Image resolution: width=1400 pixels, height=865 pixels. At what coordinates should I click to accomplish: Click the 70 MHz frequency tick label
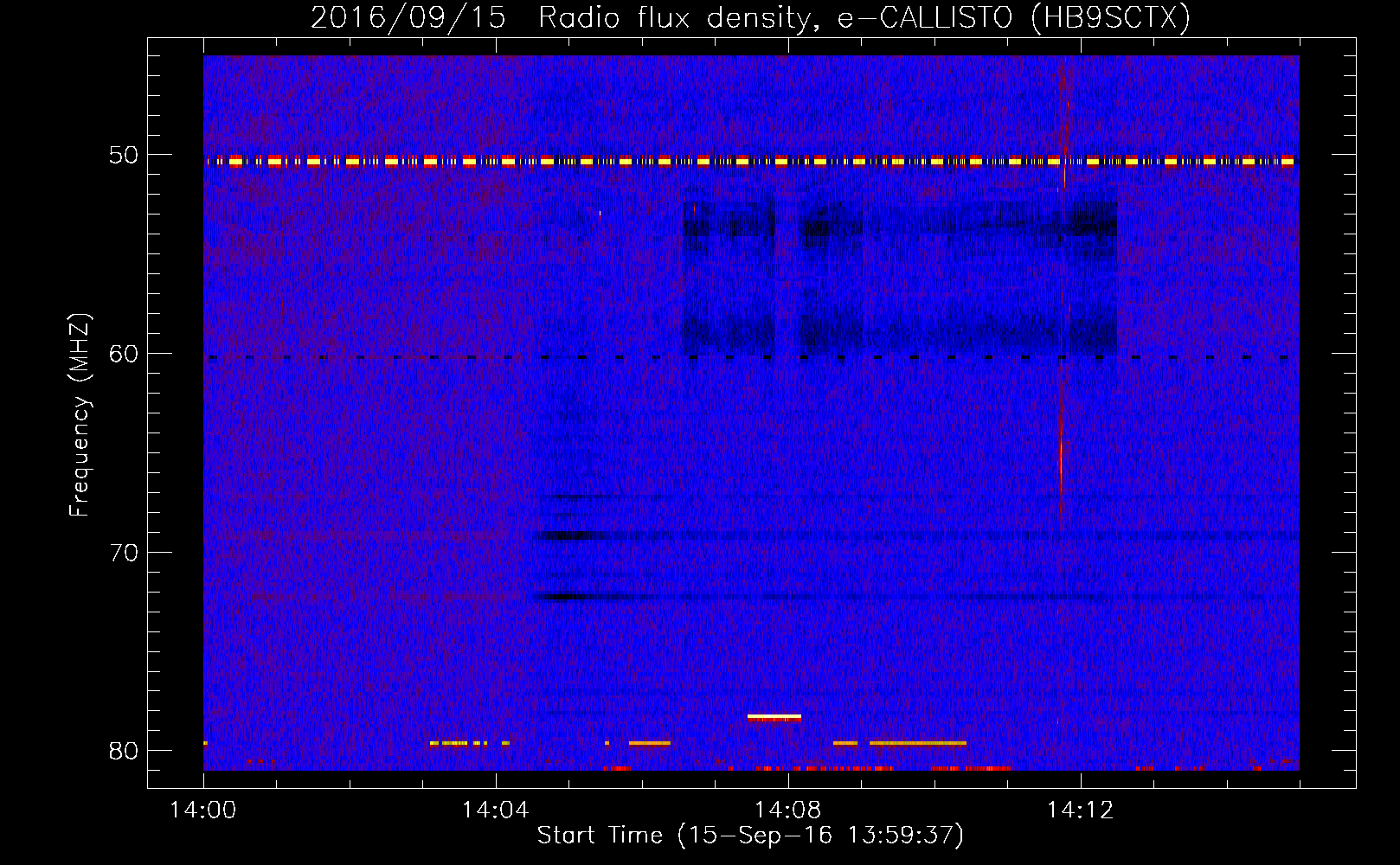[x=124, y=552]
